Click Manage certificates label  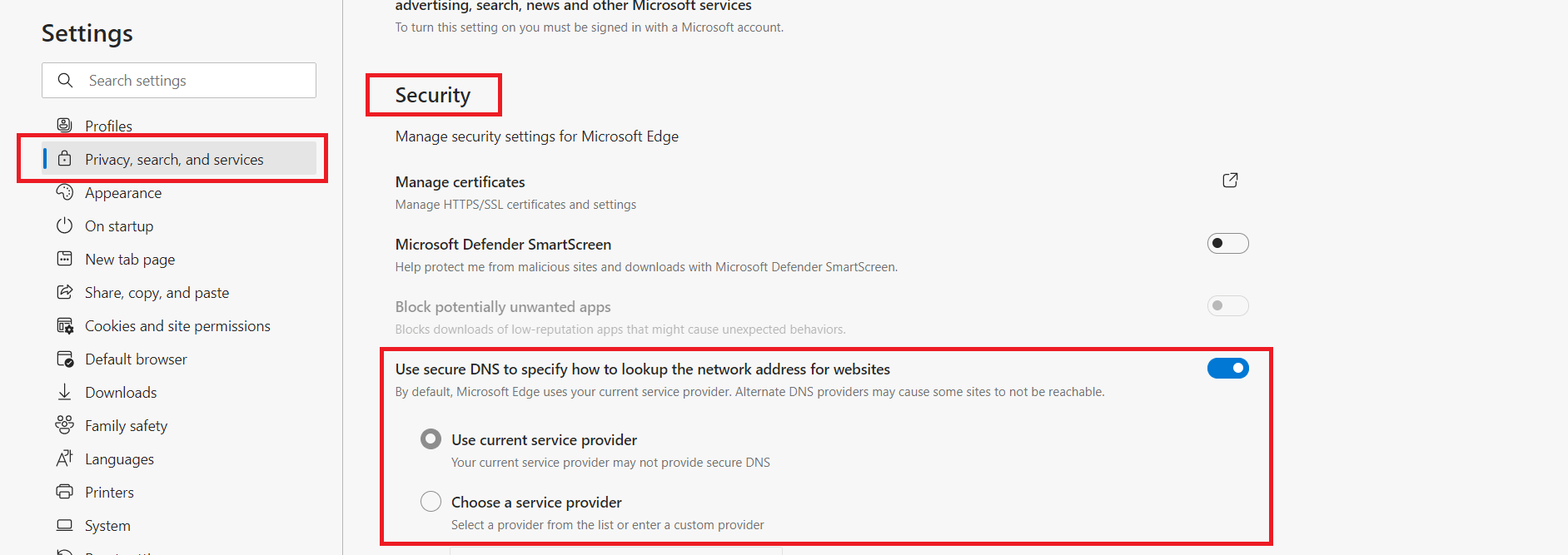point(460,181)
